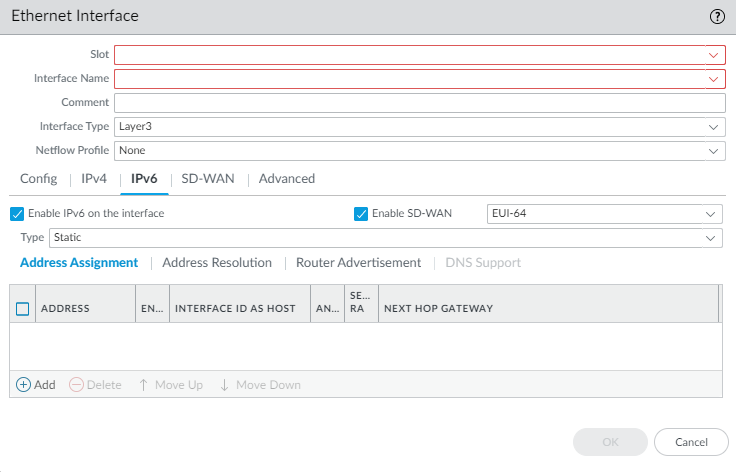Click the Add plus icon
The width and height of the screenshot is (736, 472).
click(24, 385)
